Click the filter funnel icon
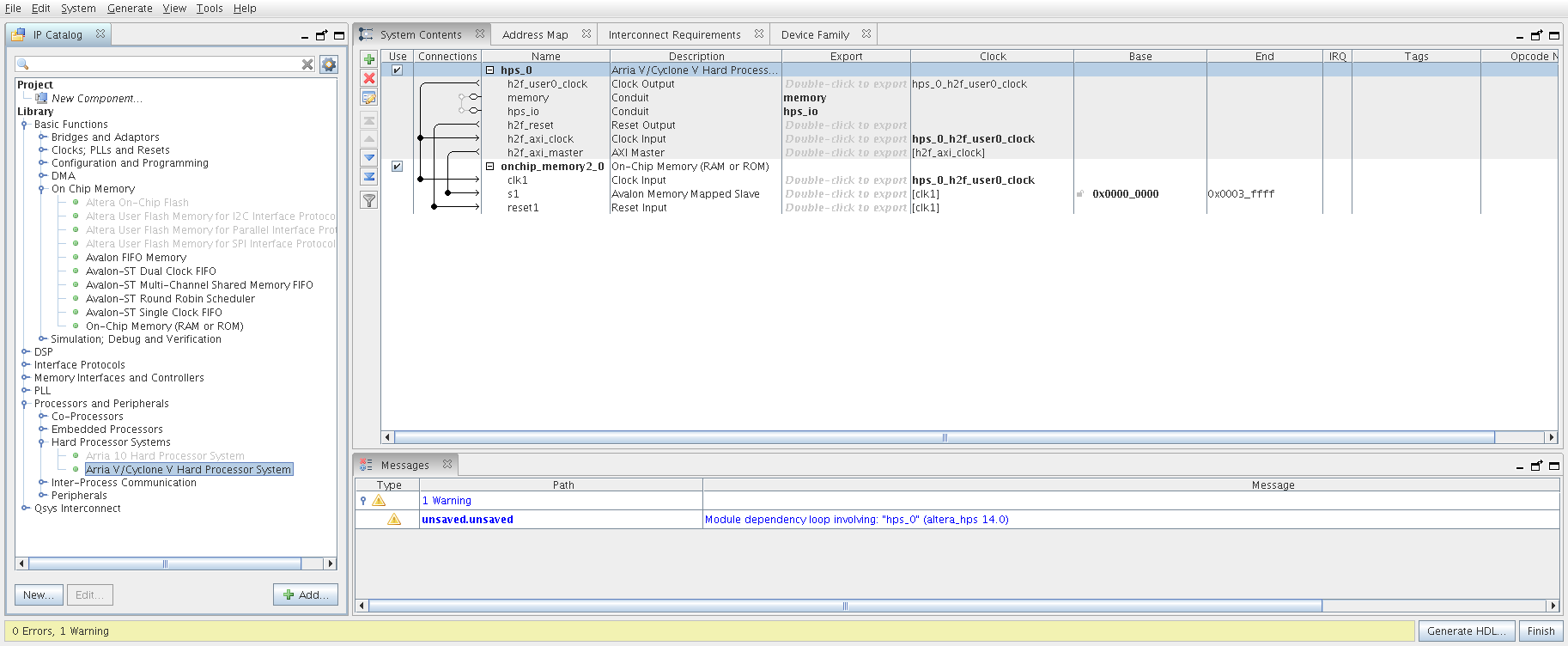The image size is (1568, 646). coord(369,200)
